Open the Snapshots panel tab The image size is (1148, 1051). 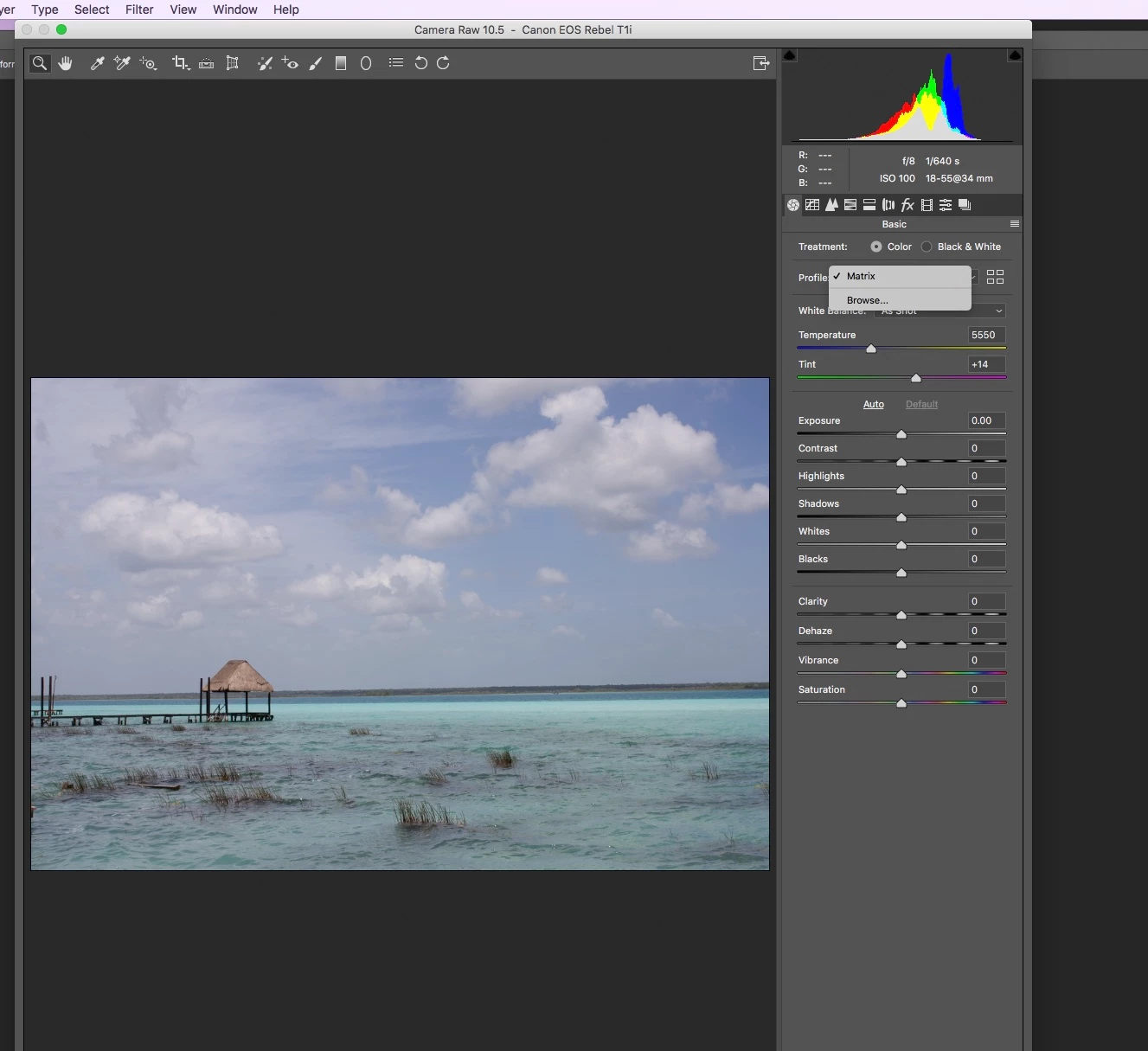[x=965, y=205]
